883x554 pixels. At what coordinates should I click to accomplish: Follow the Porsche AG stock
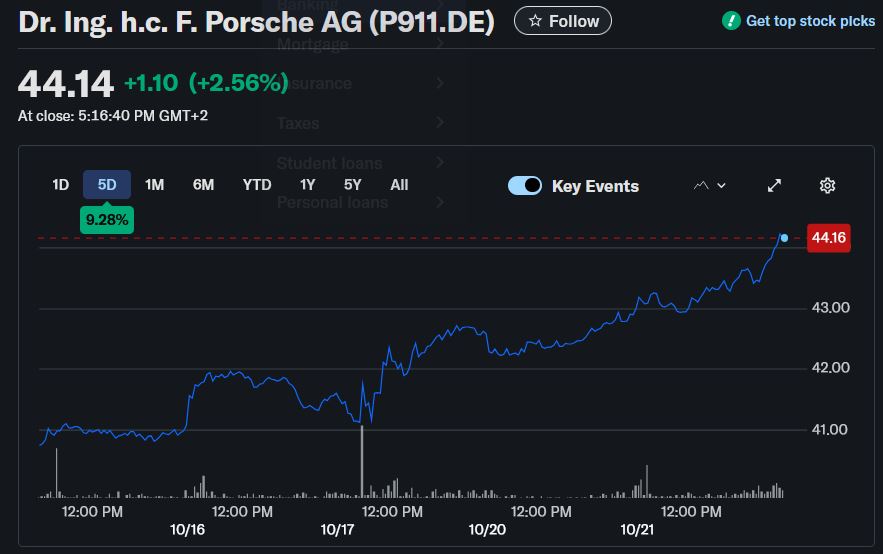point(563,21)
